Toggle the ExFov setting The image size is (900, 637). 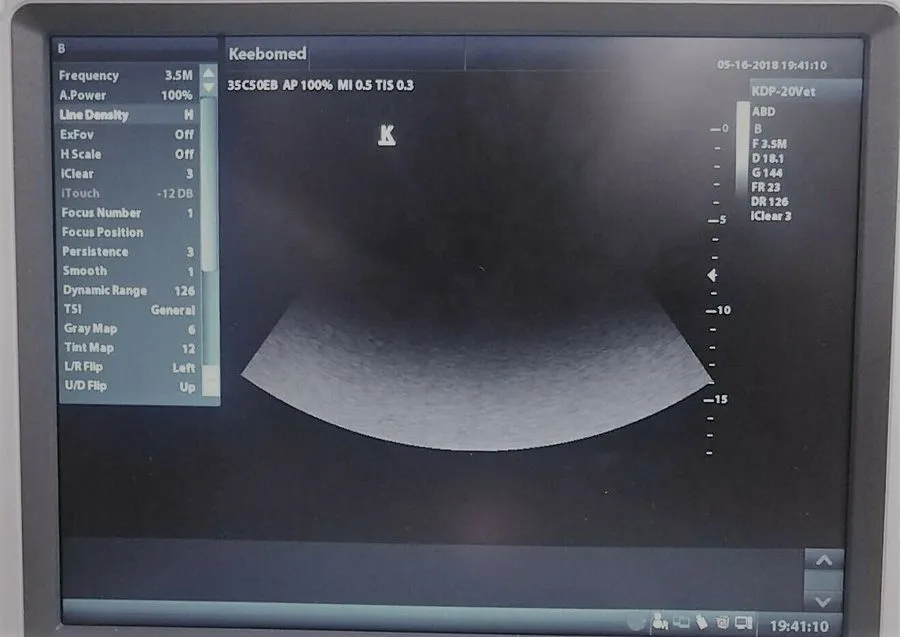(127, 135)
